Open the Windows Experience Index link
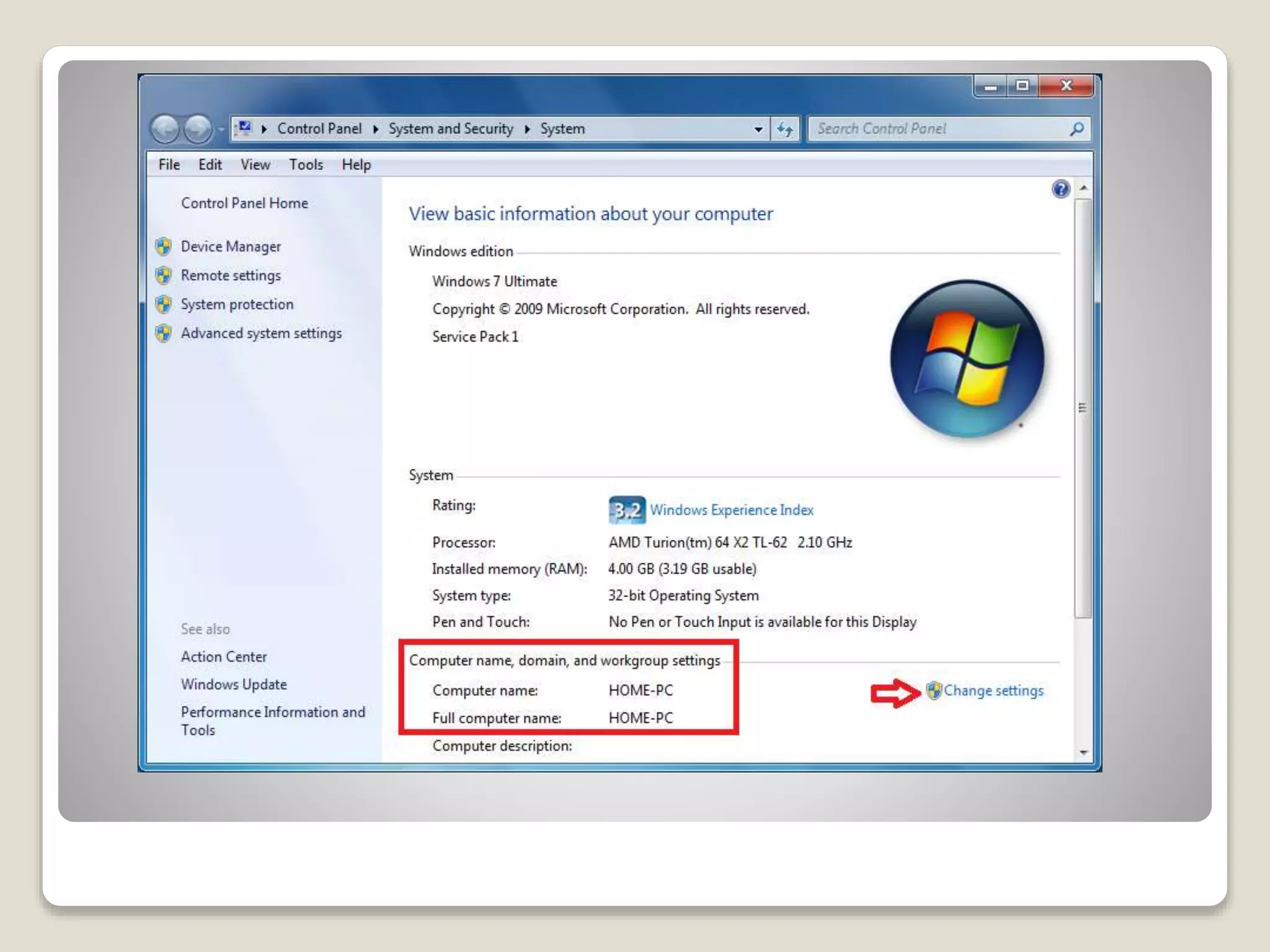Screen dimensions: 1270x952 point(732,510)
